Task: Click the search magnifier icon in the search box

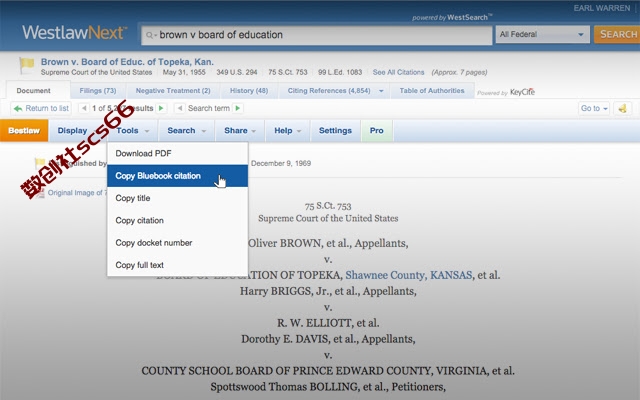Action: click(149, 36)
